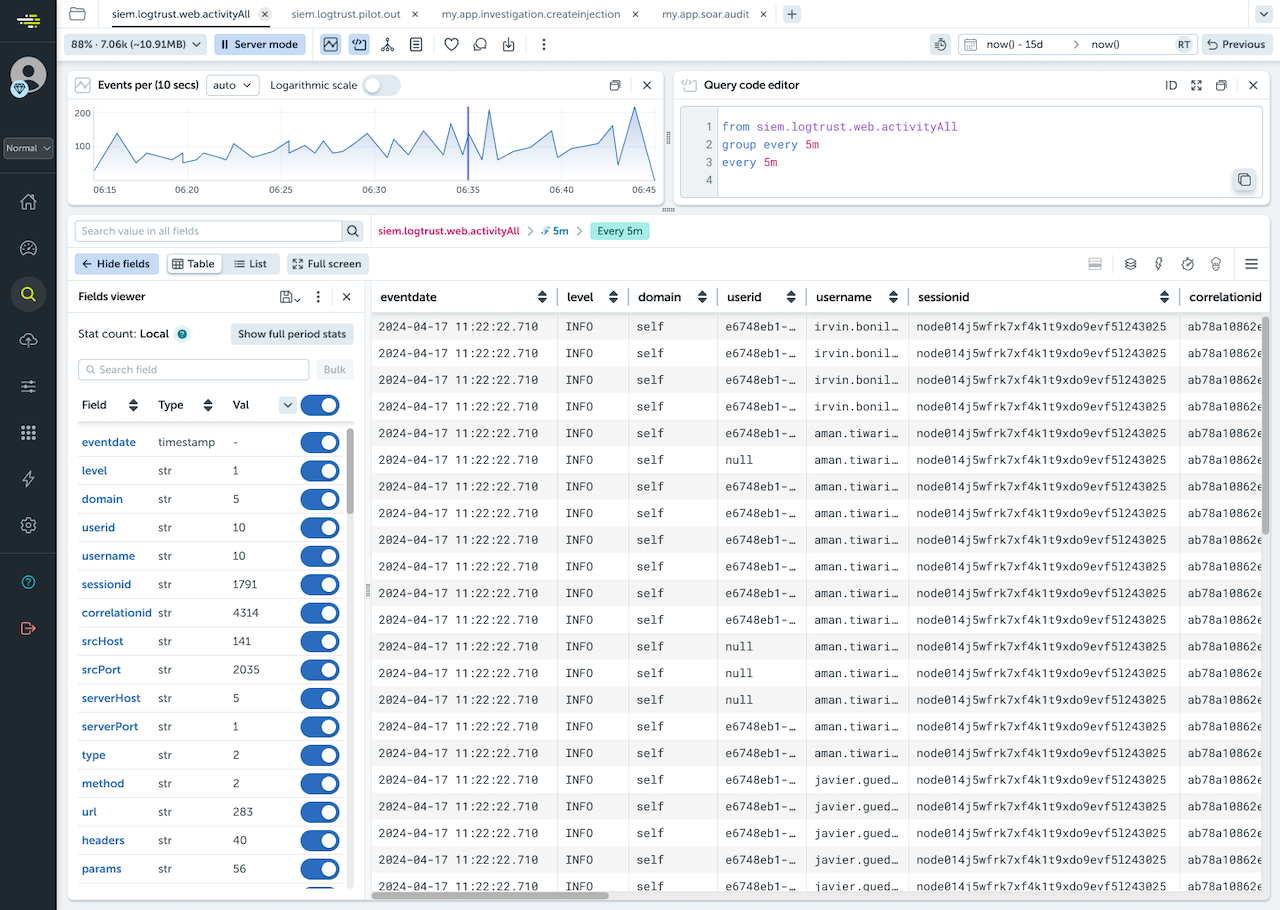Screen dimensions: 1280x910
Task: Select the layers icon above the data table
Action: coord(1130,263)
